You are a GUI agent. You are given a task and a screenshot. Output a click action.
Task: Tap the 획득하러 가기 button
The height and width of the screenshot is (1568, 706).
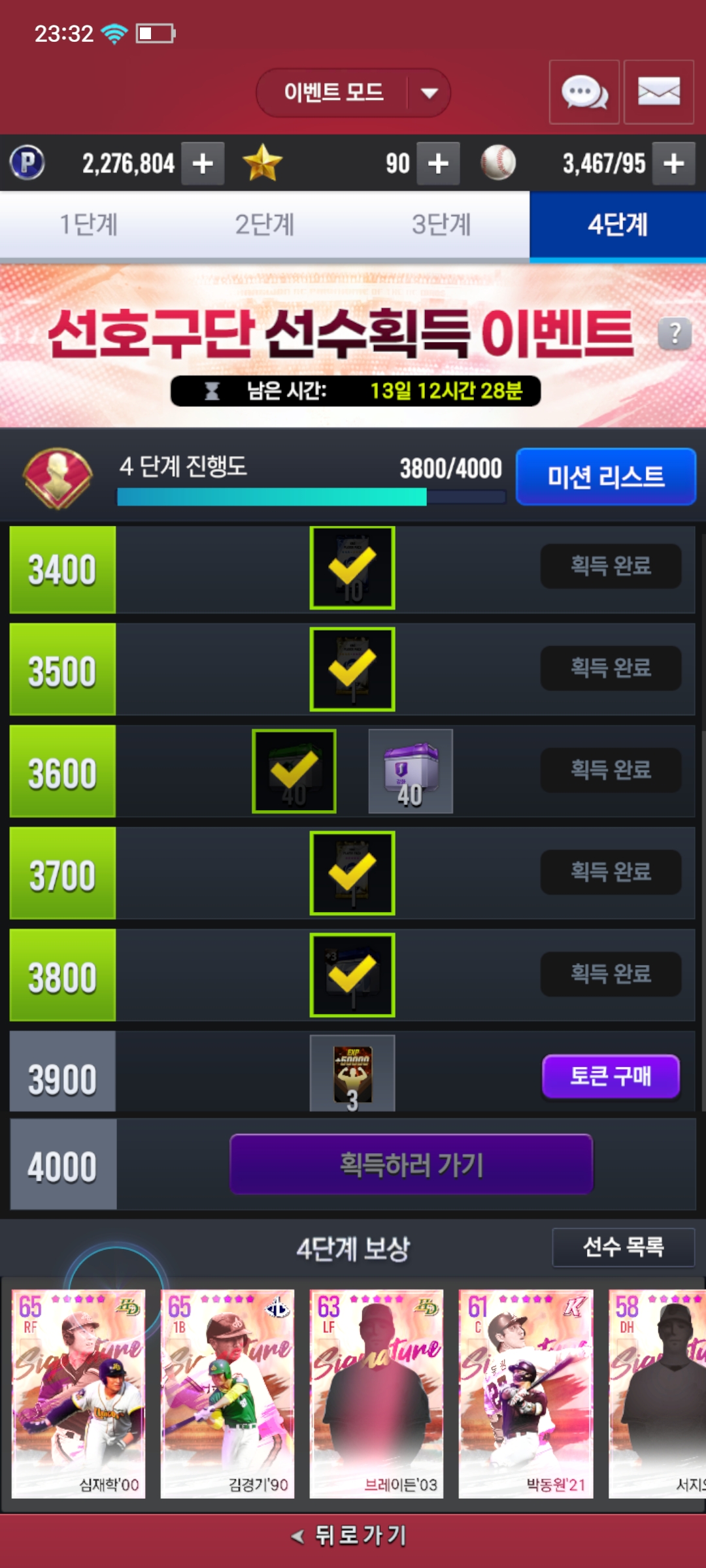pyautogui.click(x=411, y=1164)
